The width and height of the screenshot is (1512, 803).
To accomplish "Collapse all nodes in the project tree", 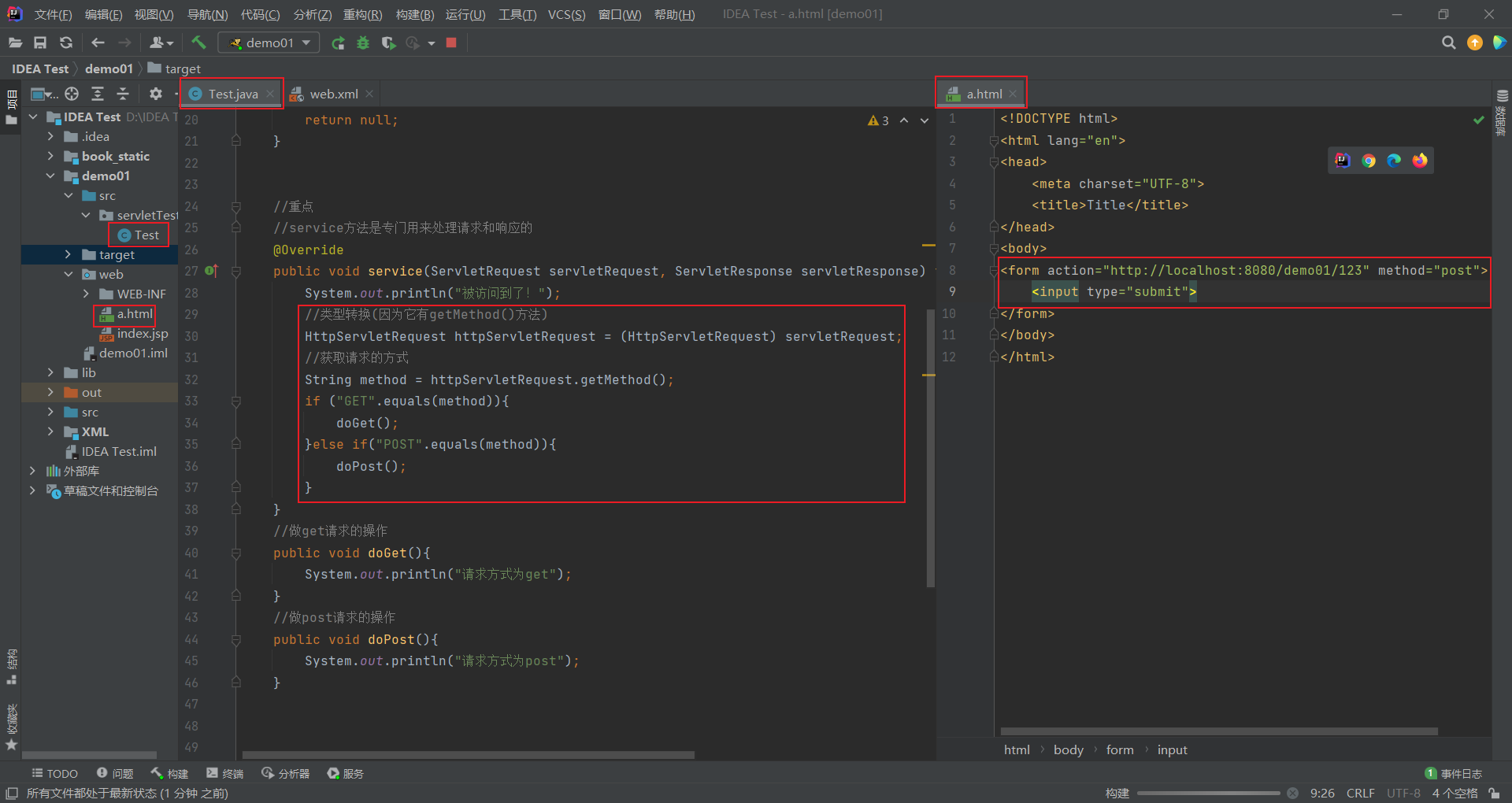I will (x=123, y=94).
